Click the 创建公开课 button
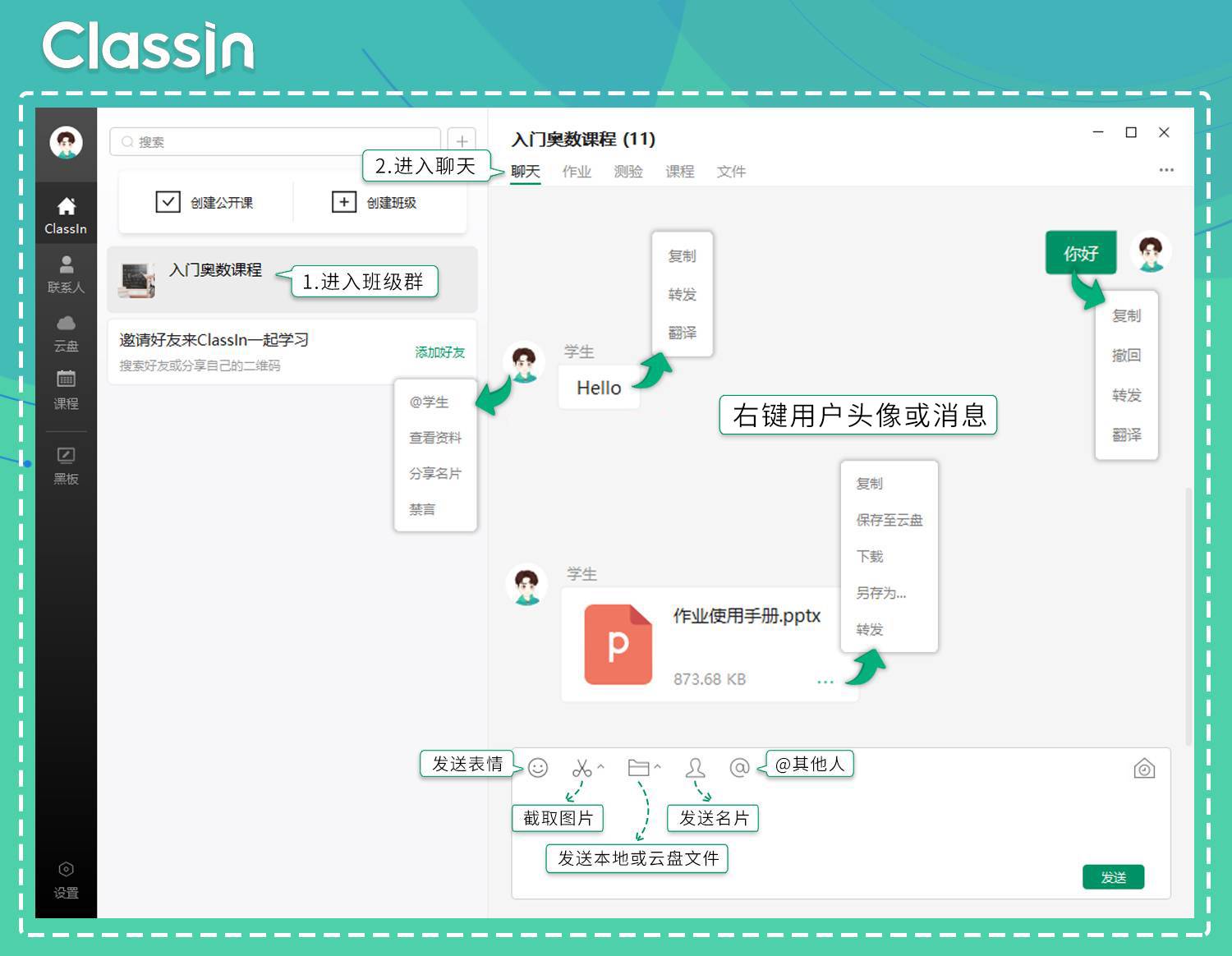 pos(205,202)
